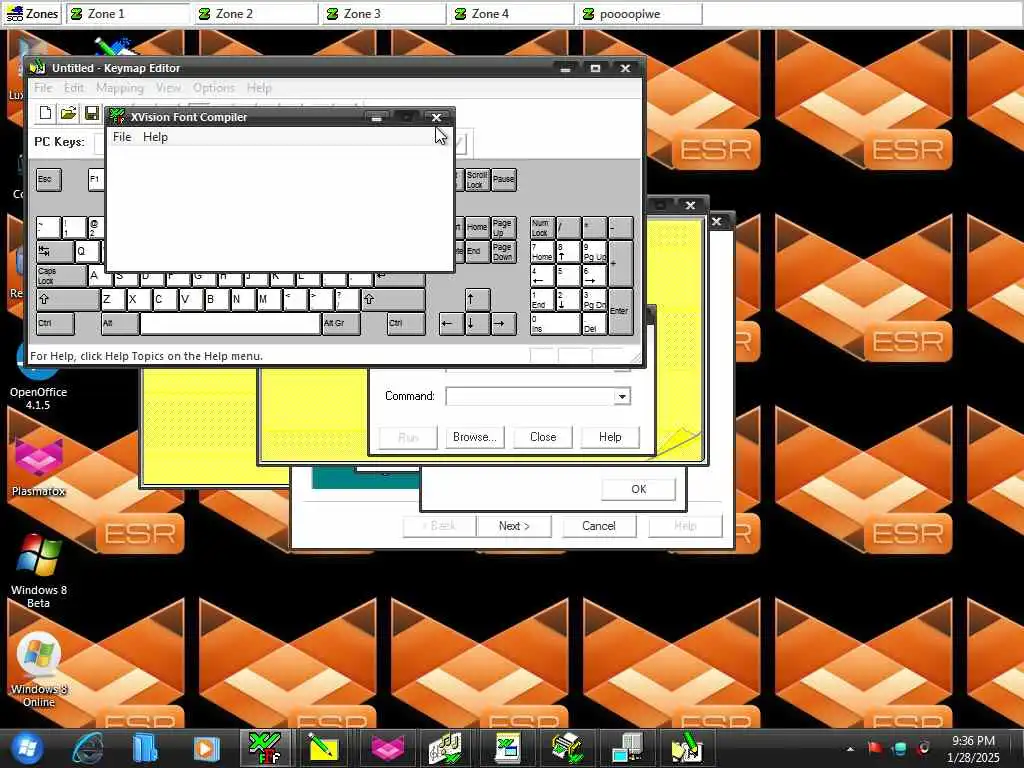1024x768 pixels.
Task: Click Help button in the Command dialog
Action: click(610, 437)
